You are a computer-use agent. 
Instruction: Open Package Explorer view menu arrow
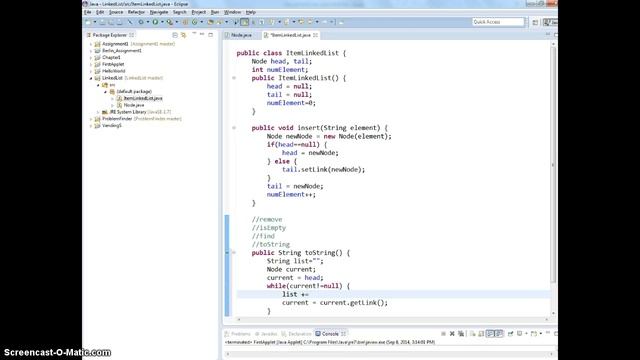click(x=194, y=34)
